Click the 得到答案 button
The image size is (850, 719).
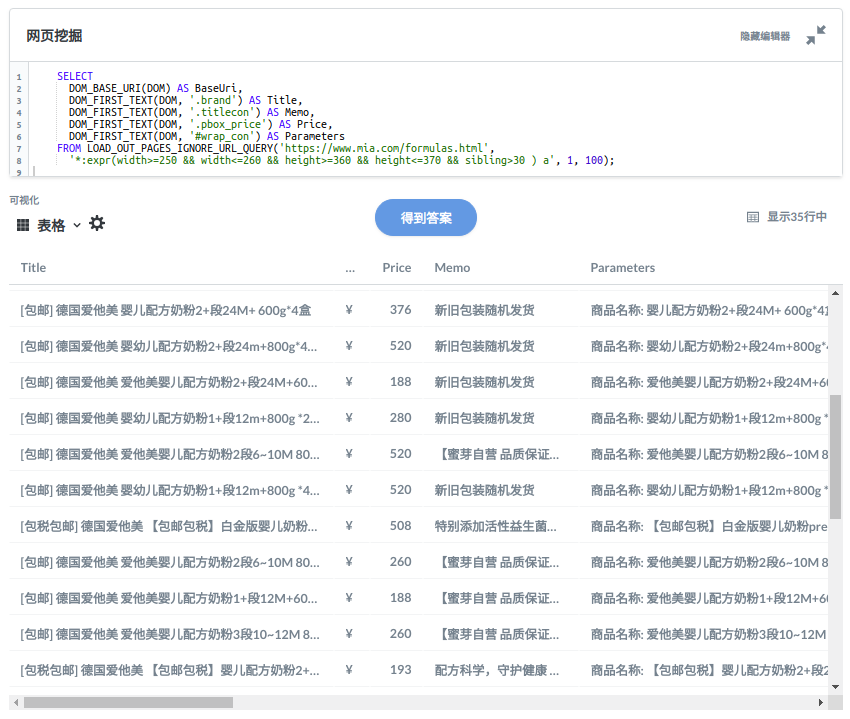(x=426, y=217)
